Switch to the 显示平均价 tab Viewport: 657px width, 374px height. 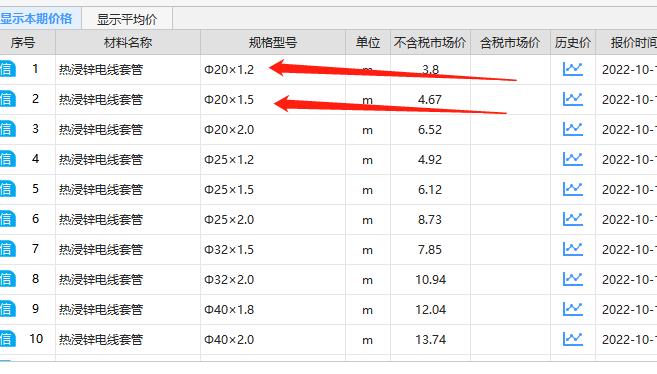tap(127, 19)
